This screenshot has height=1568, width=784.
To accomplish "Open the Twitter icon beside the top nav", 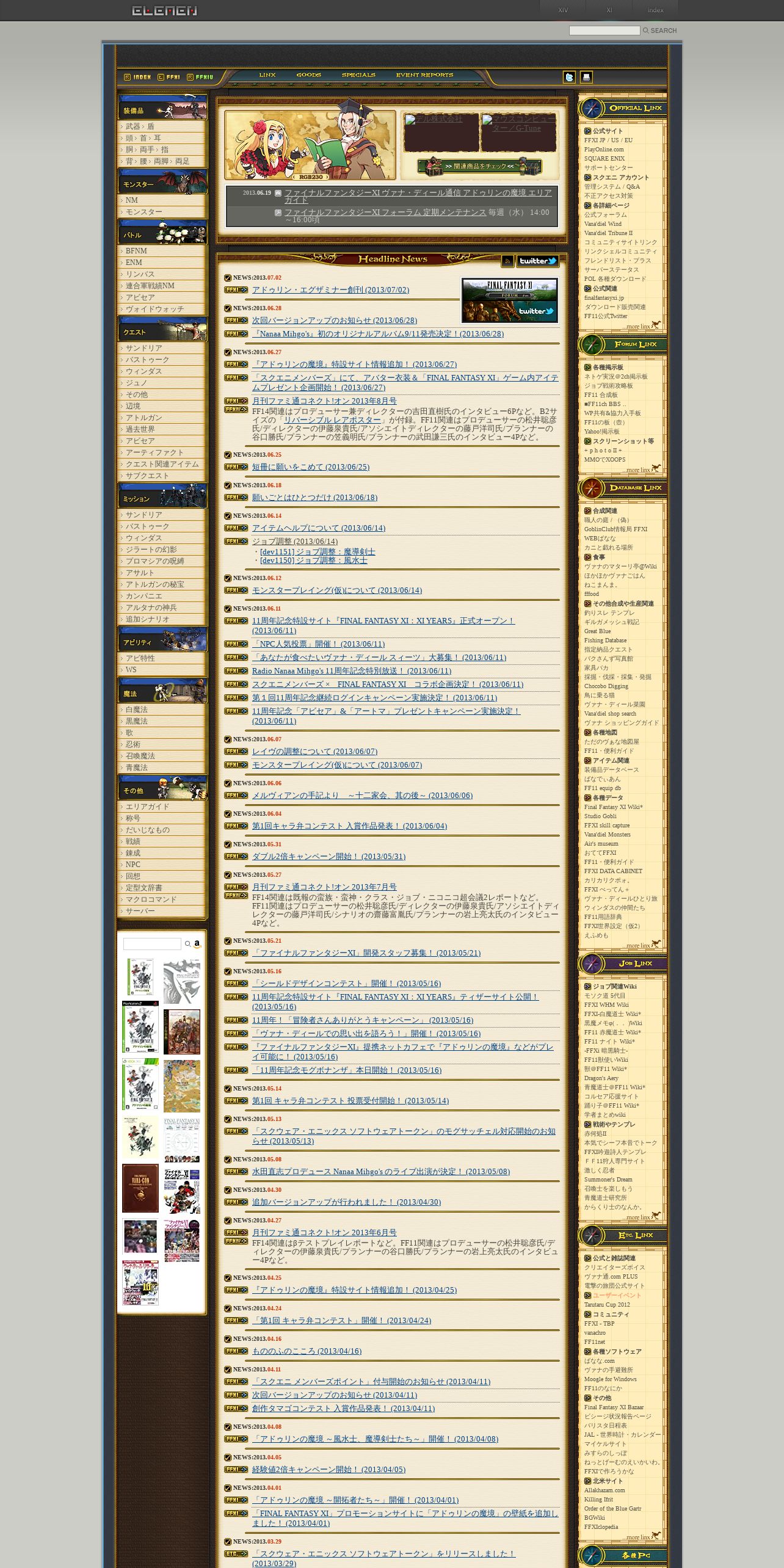I will (x=569, y=77).
